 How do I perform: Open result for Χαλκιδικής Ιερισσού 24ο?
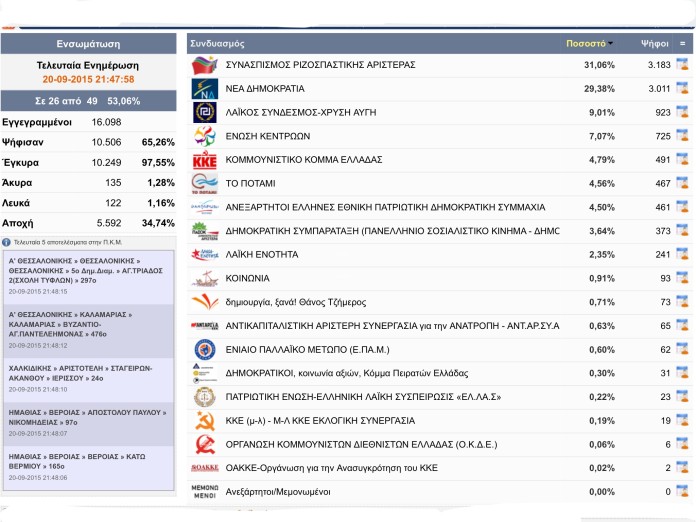tap(88, 380)
